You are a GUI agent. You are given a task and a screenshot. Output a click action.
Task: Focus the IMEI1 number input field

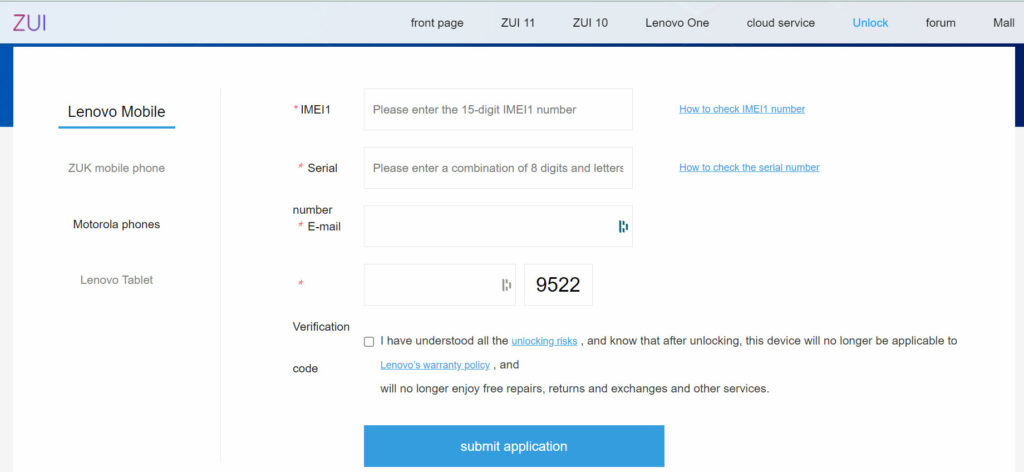pyautogui.click(x=498, y=109)
